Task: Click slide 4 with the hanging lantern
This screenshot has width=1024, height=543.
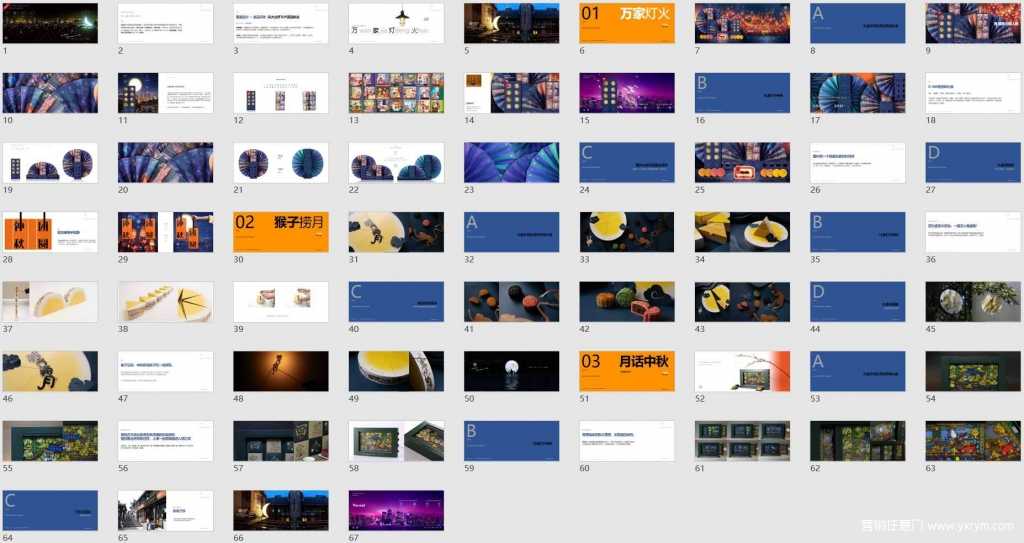Action: [396, 23]
